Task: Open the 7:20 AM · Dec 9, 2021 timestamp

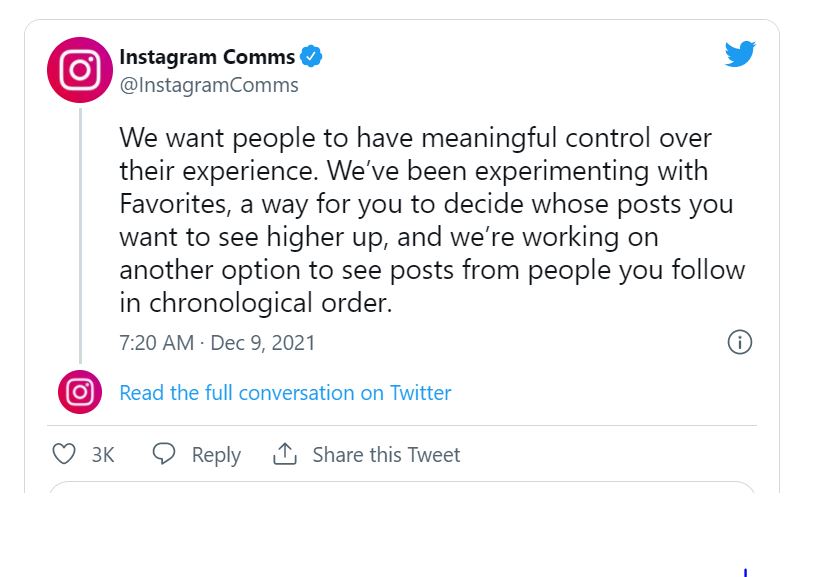Action: tap(217, 343)
